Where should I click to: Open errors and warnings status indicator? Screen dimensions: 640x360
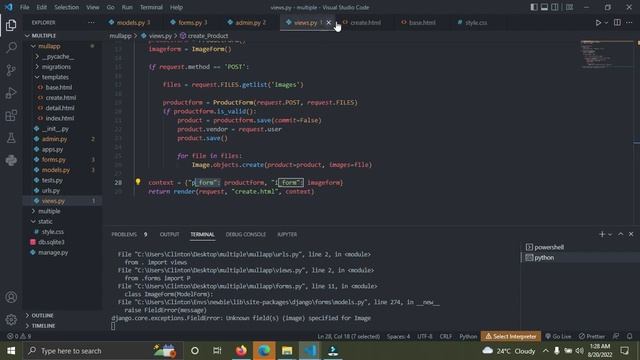tap(19, 336)
